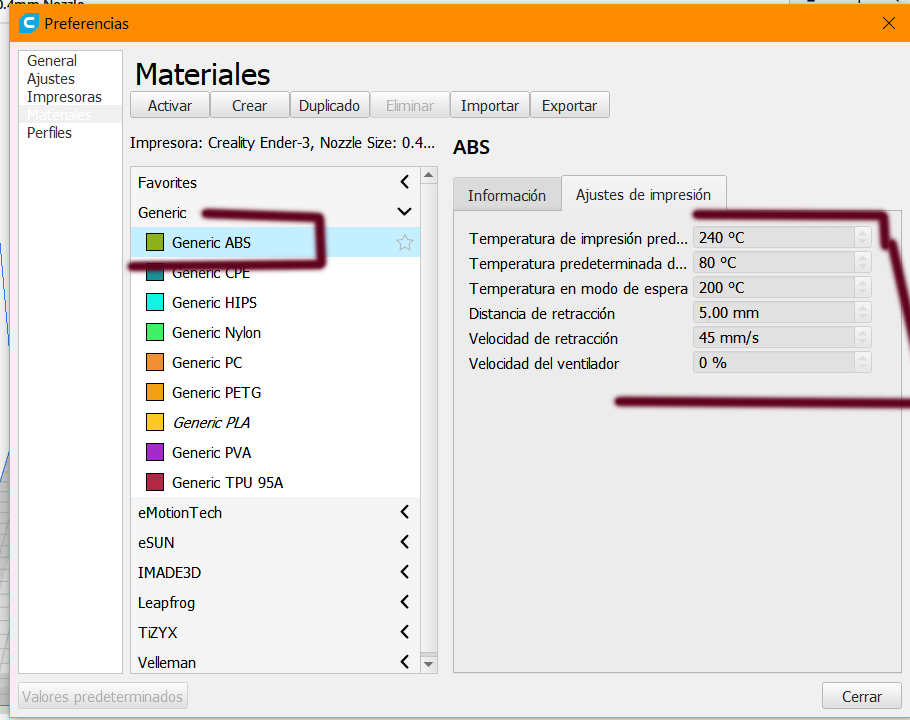Open the Impresoras preferences page
Screen dimensions: 910x720
pyautogui.click(x=64, y=97)
